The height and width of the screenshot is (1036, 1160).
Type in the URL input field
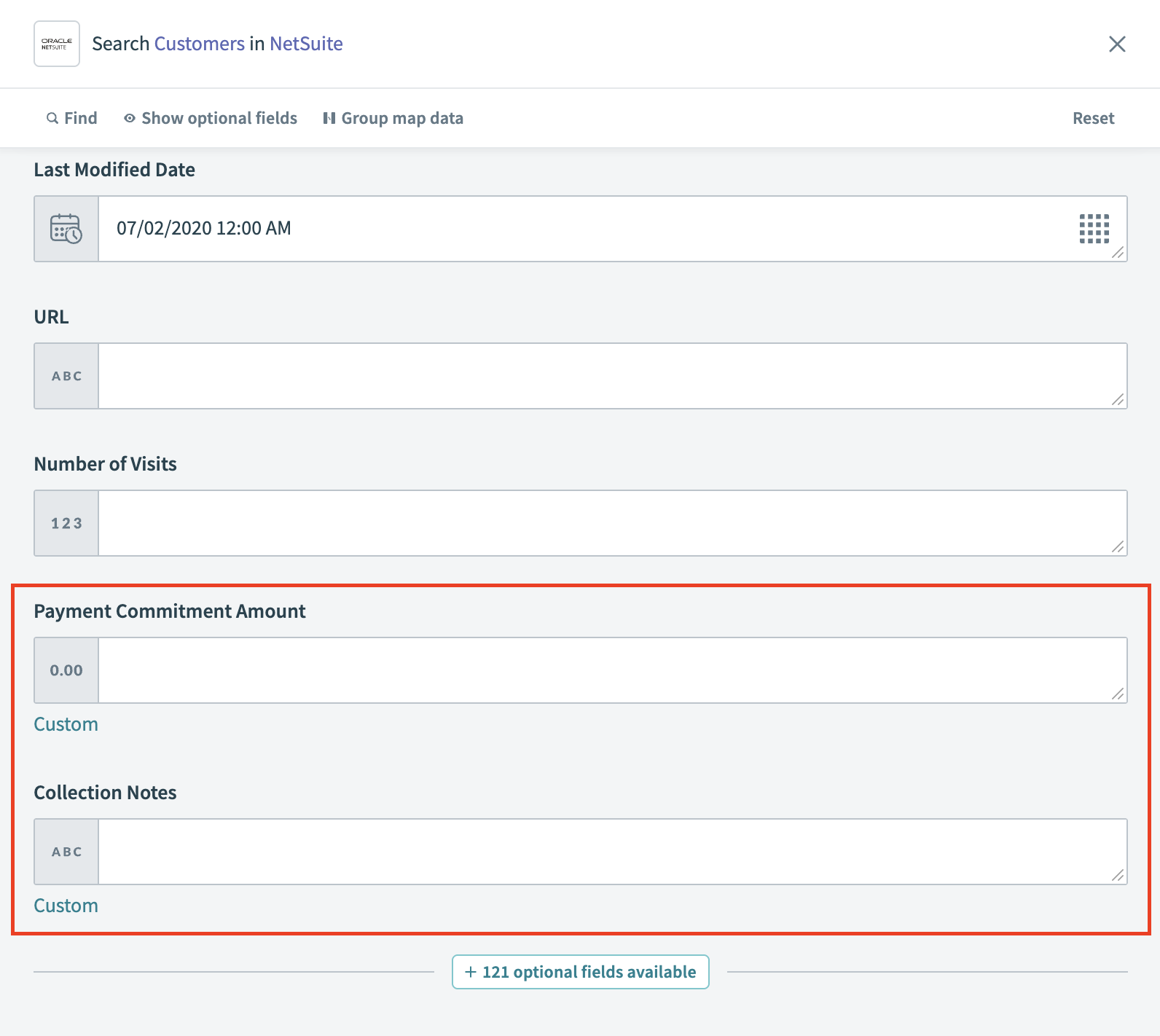click(605, 376)
